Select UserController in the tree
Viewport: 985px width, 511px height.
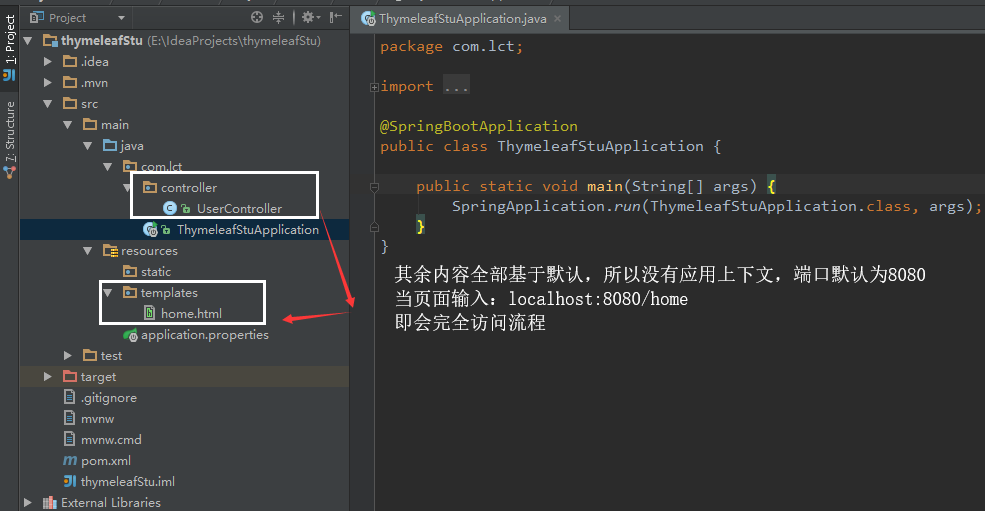(x=239, y=209)
